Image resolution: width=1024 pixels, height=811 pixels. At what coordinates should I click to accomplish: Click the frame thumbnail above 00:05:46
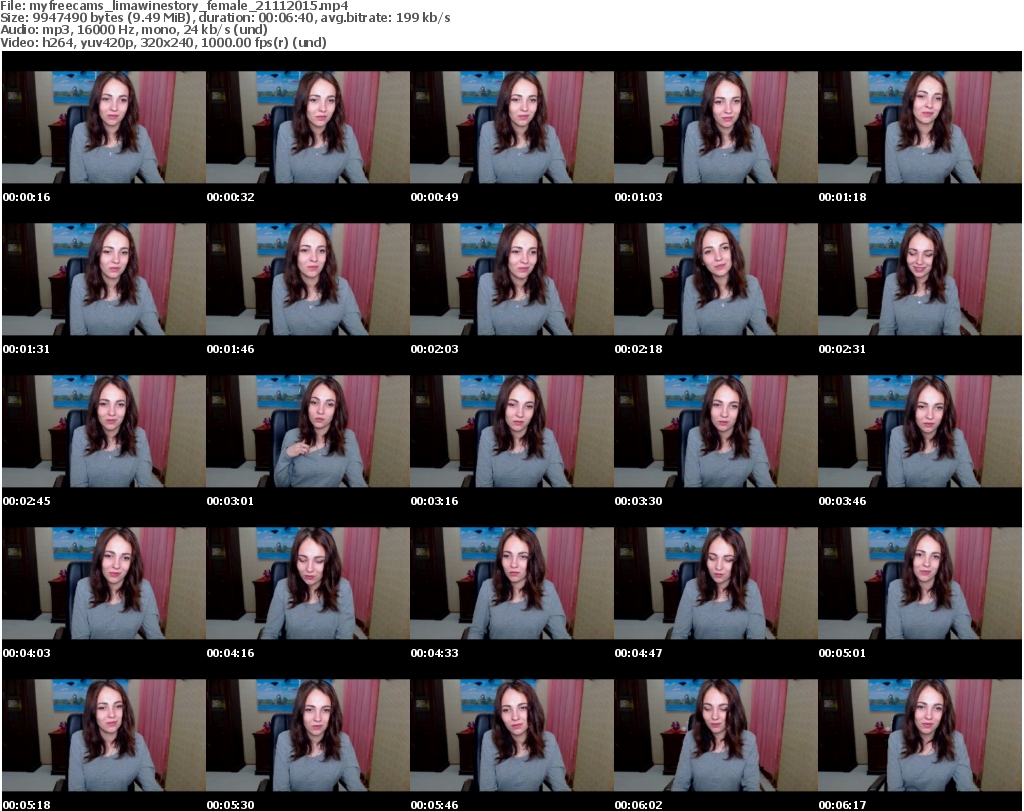click(x=512, y=736)
